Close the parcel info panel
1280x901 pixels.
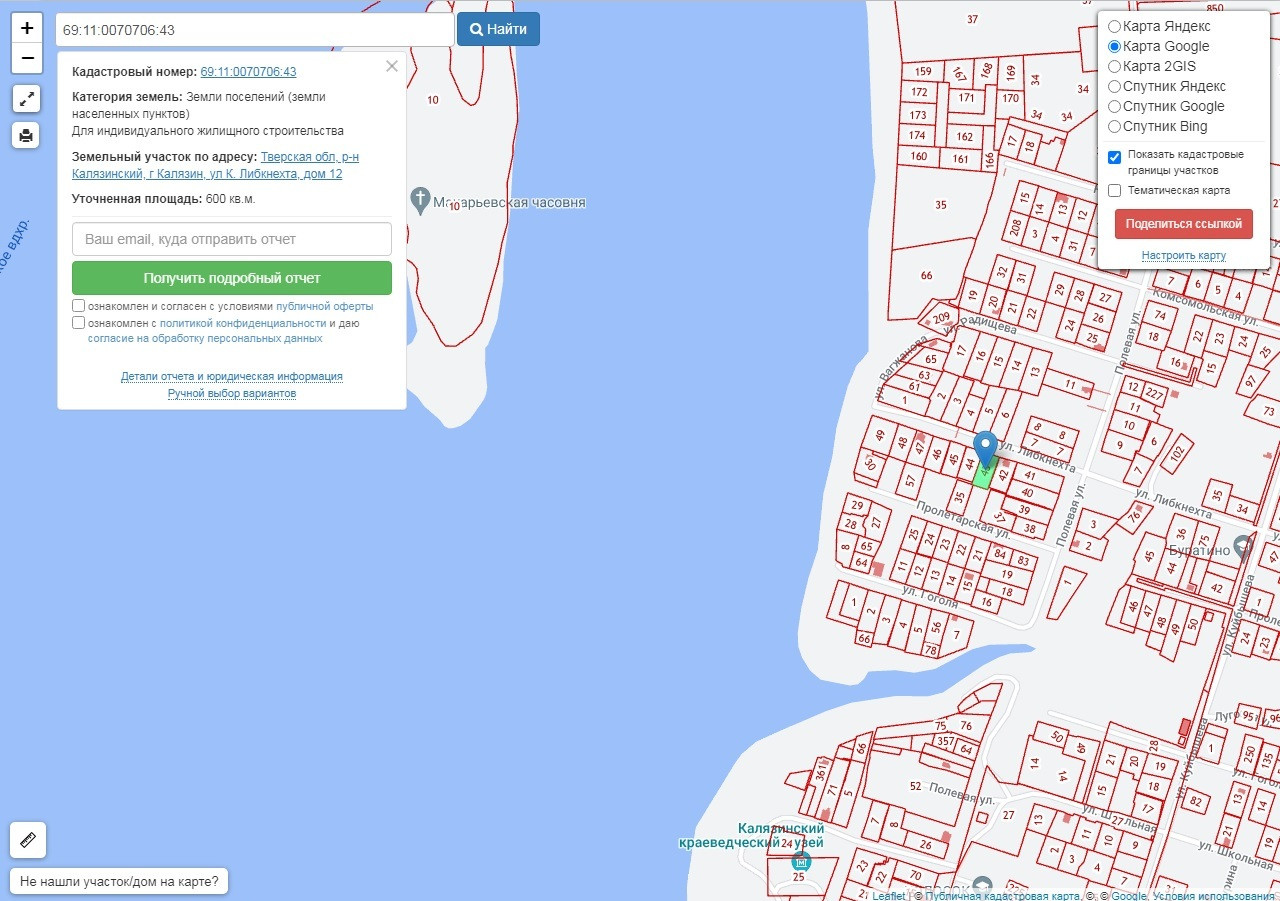(x=392, y=66)
